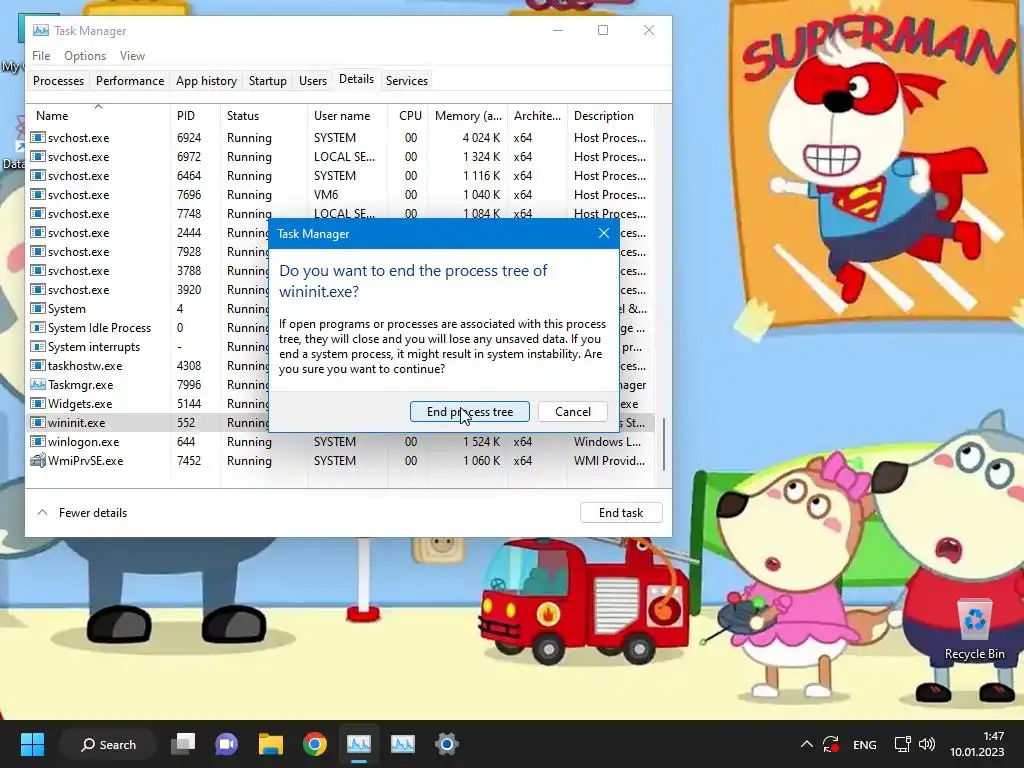Switch to the Services tab
Screen dimensions: 1024x768
point(407,80)
